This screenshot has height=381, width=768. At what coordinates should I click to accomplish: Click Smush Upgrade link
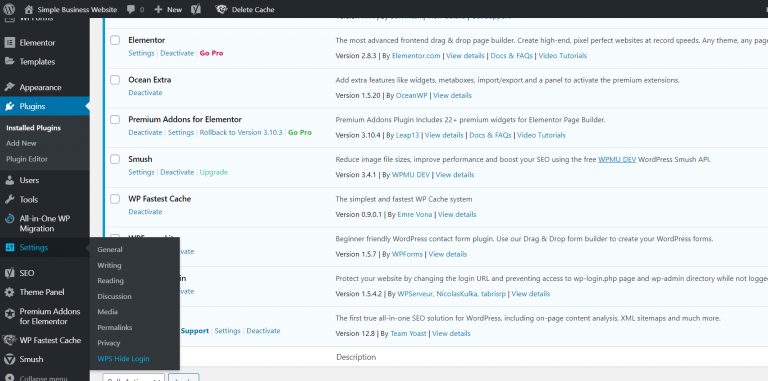point(214,172)
